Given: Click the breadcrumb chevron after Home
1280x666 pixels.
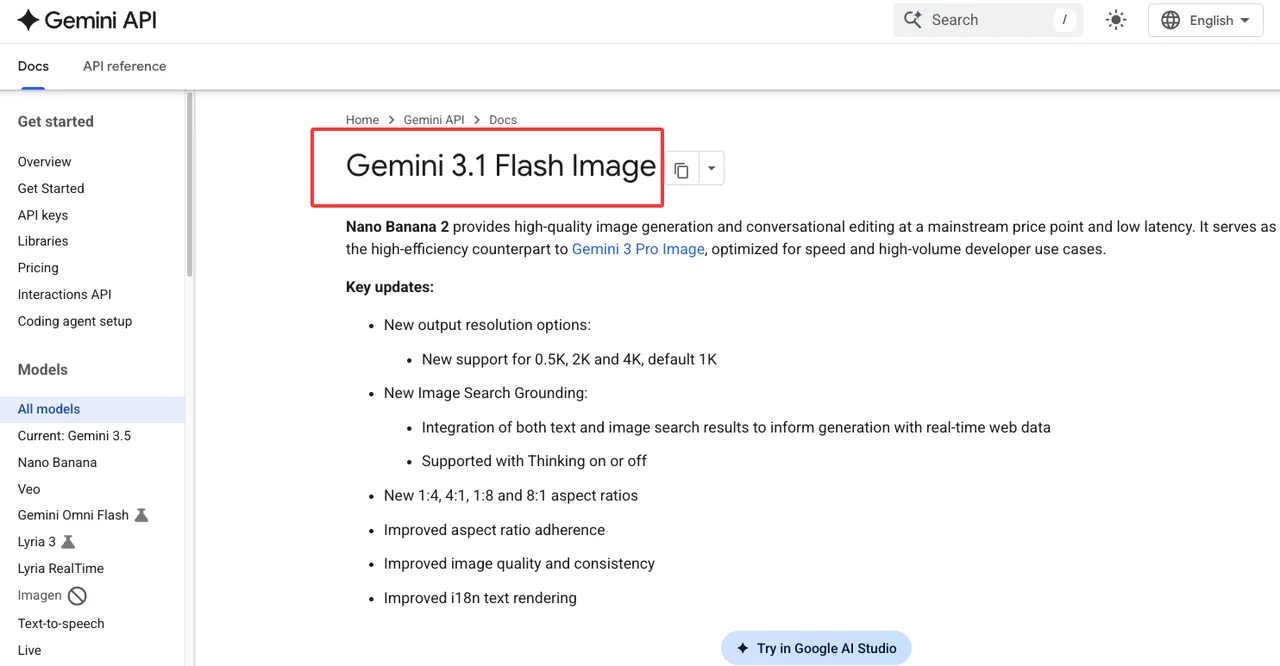Looking at the screenshot, I should pos(392,120).
